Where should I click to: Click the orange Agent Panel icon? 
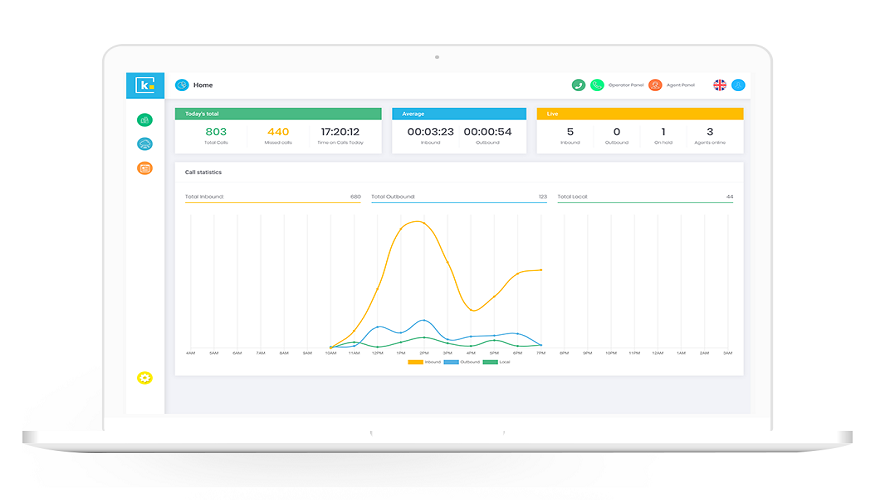click(655, 85)
